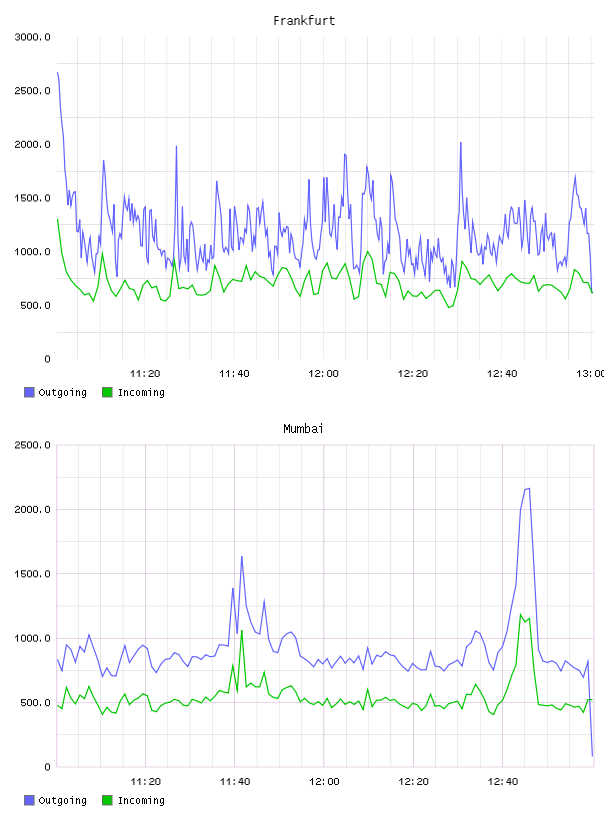Click the Outgoing label under Mumbai chart
Image resolution: width=608 pixels, height=816 pixels.
(63, 800)
